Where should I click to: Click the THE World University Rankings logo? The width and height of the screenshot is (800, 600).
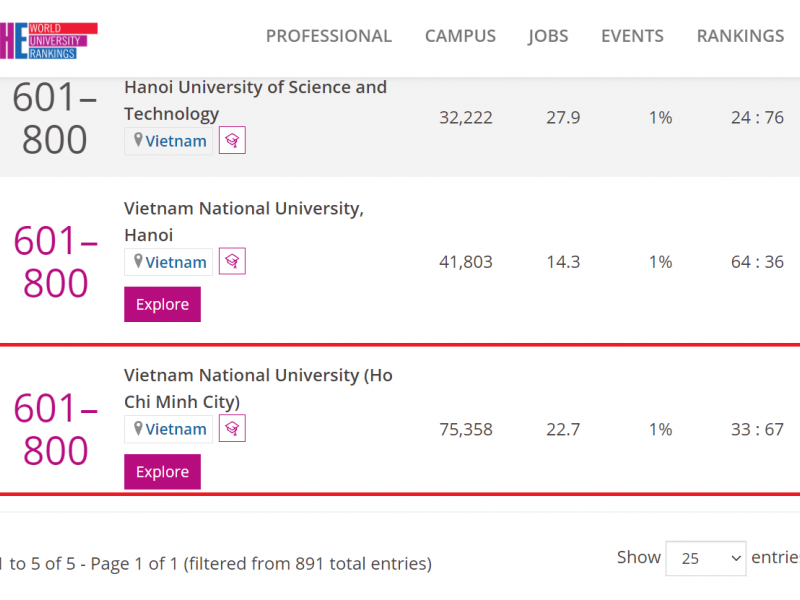tap(48, 38)
